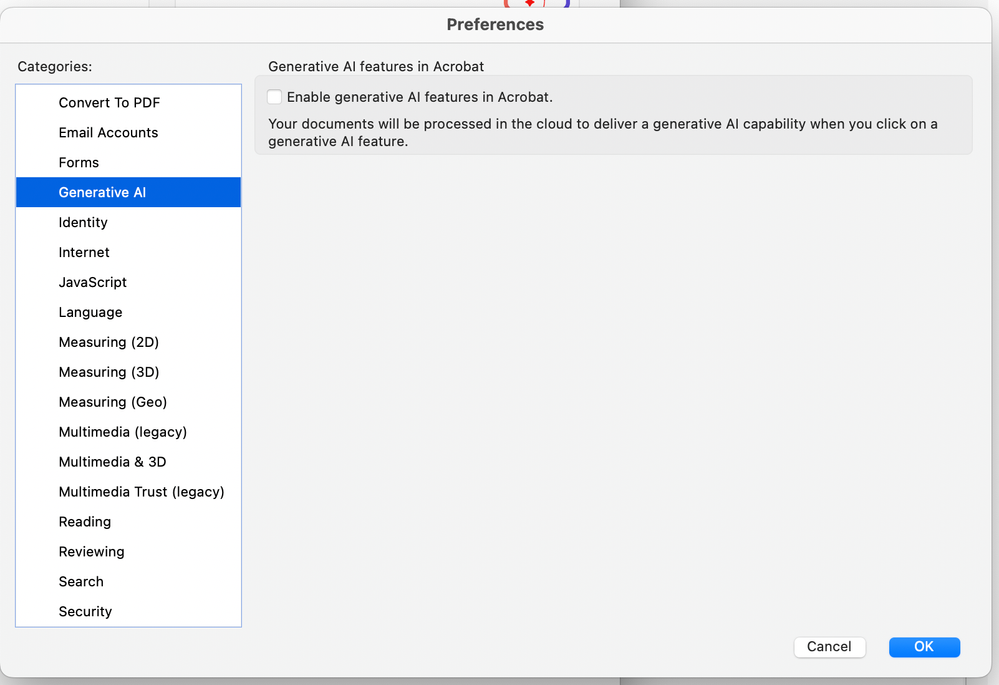Image resolution: width=999 pixels, height=685 pixels.
Task: Open Reading preferences
Action: coord(85,523)
